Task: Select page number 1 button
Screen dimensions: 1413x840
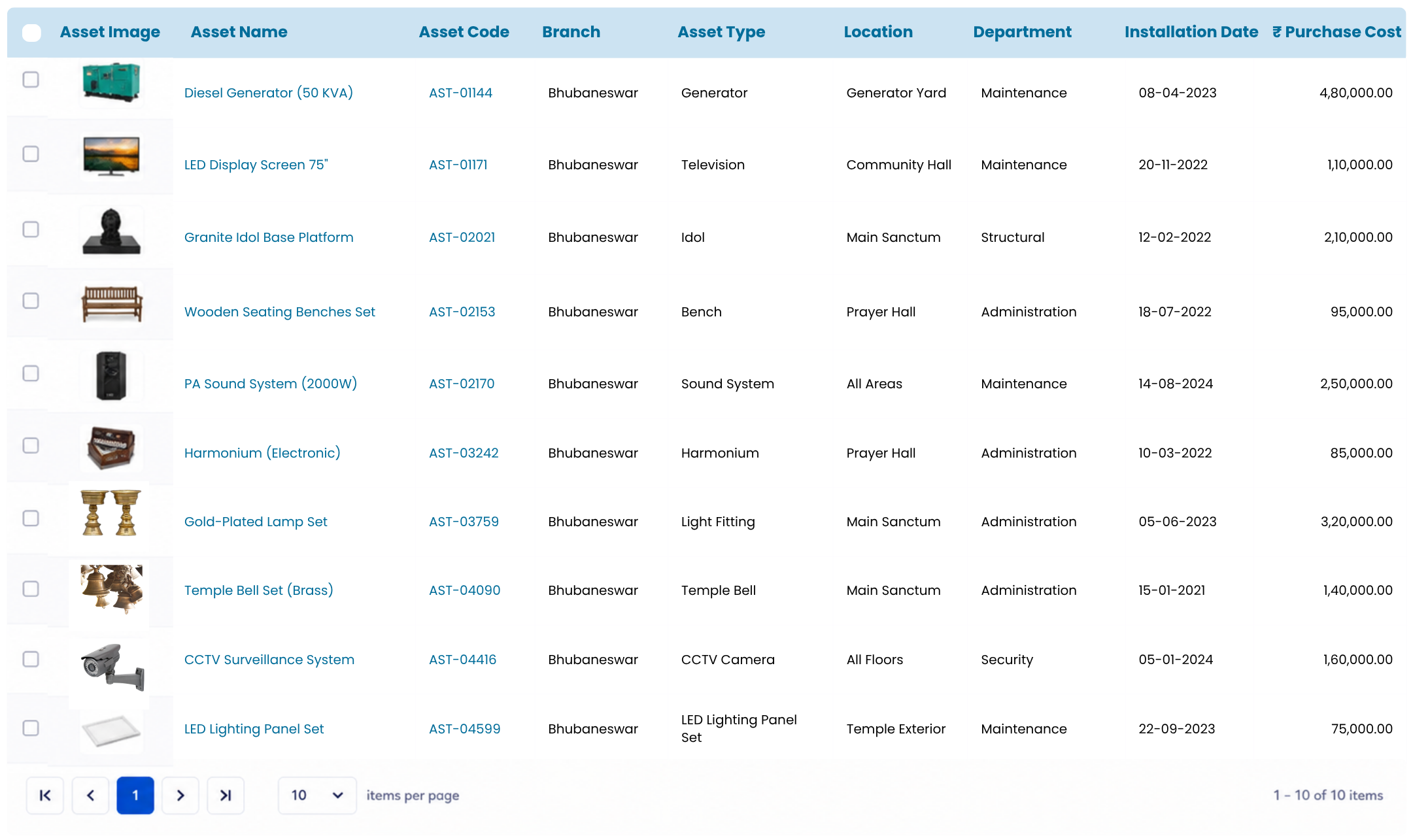Action: (x=135, y=795)
